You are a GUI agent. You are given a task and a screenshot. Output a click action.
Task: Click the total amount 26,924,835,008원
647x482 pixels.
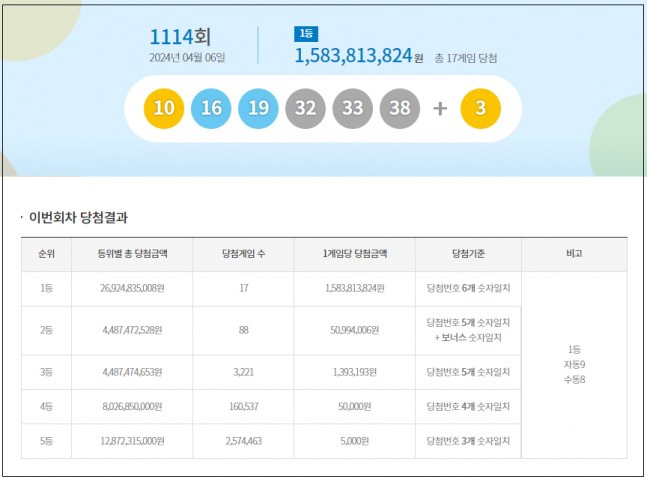click(x=132, y=288)
